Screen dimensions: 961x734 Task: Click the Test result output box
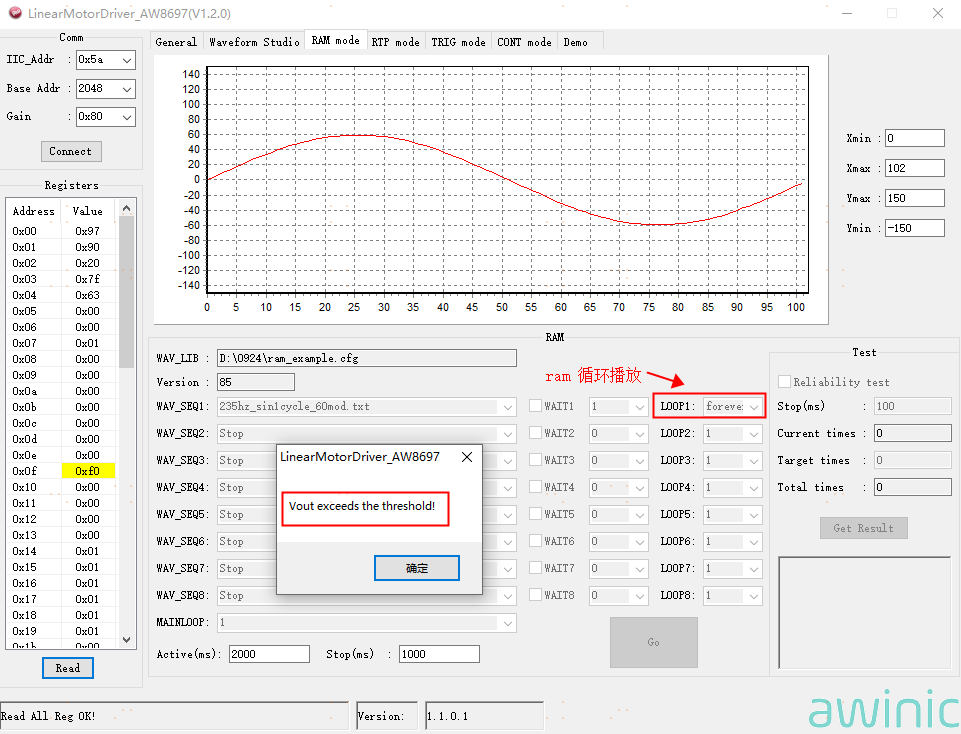coord(865,613)
